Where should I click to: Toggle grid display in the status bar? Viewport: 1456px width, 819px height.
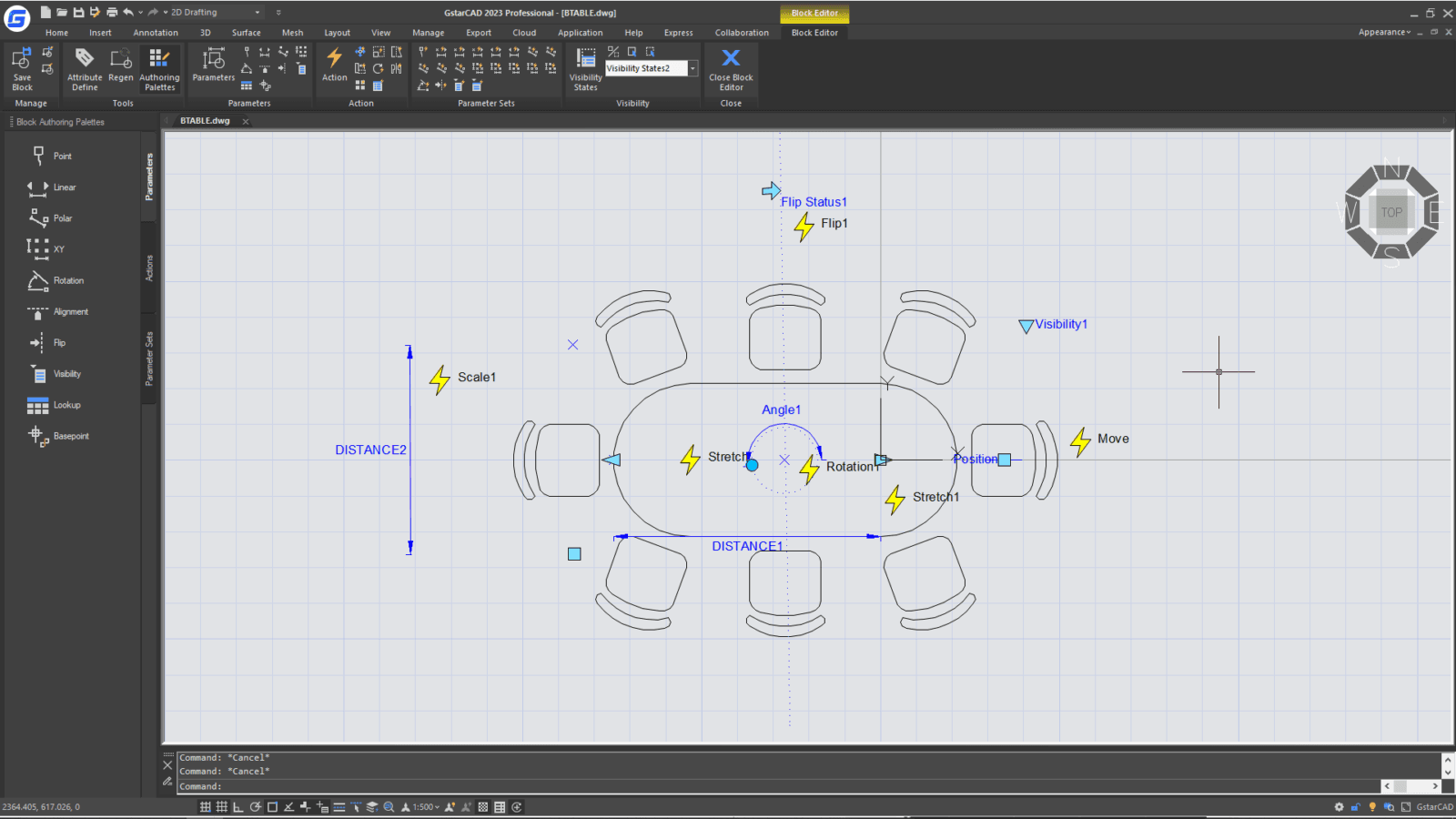click(221, 806)
